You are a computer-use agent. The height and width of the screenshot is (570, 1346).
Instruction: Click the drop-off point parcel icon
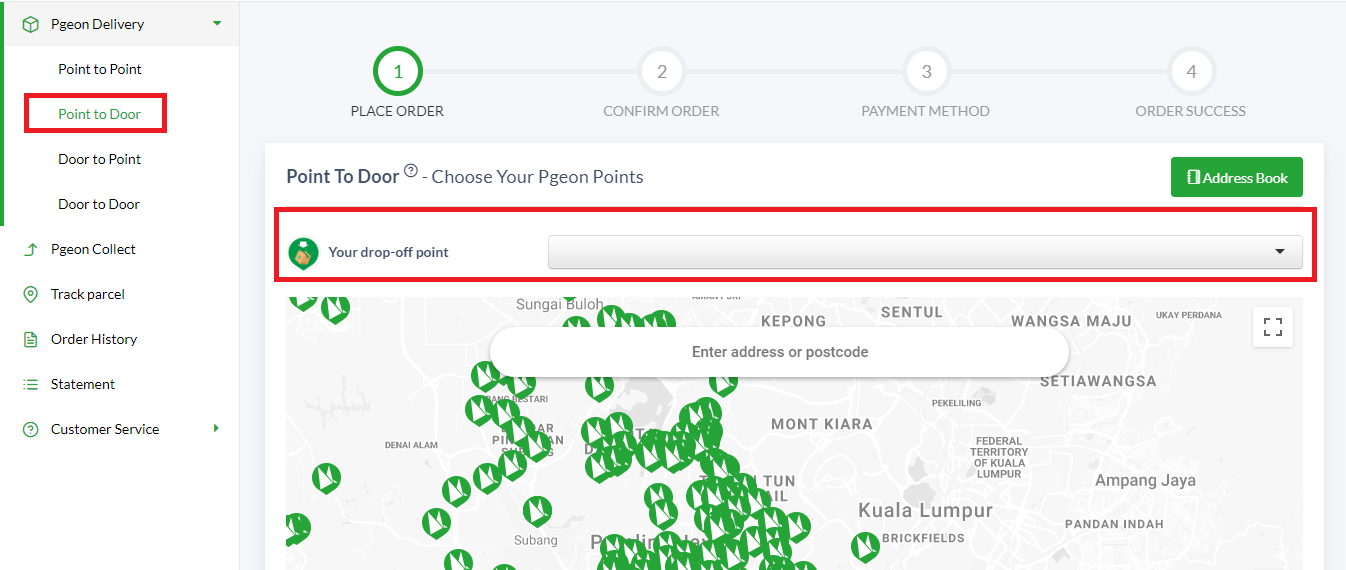(304, 253)
